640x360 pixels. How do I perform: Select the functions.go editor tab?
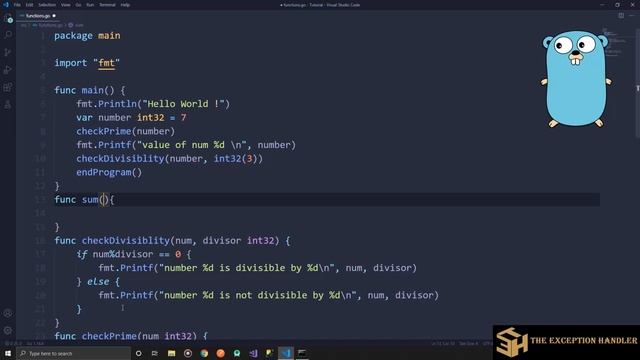[38, 16]
